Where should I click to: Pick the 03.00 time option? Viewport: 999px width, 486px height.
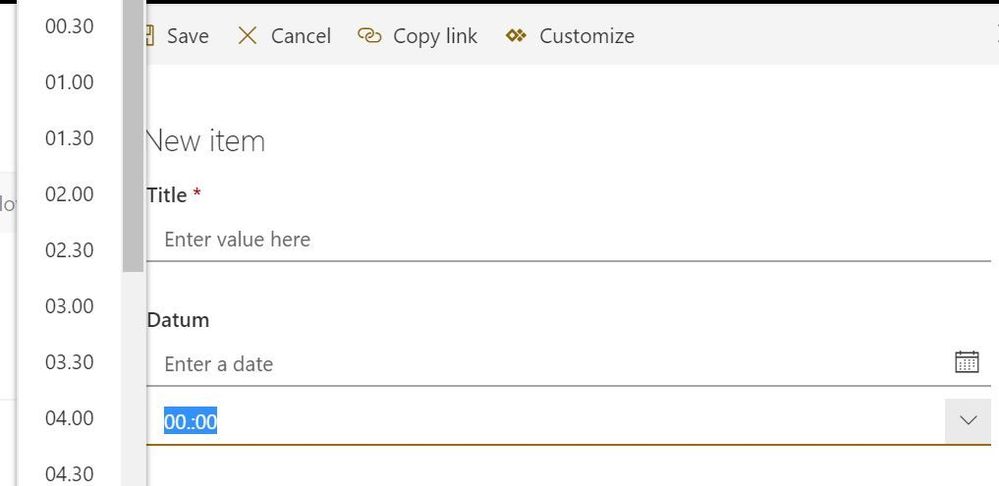click(x=69, y=306)
